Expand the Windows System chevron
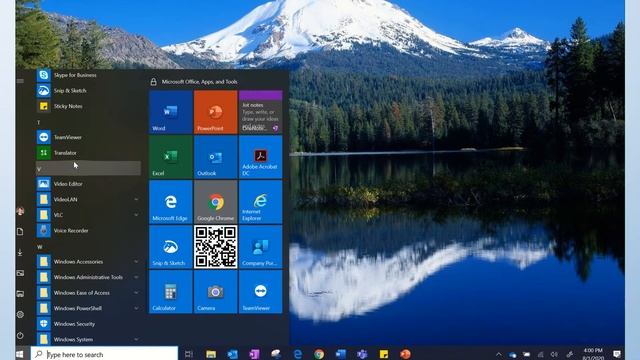The width and height of the screenshot is (640, 360). click(136, 339)
